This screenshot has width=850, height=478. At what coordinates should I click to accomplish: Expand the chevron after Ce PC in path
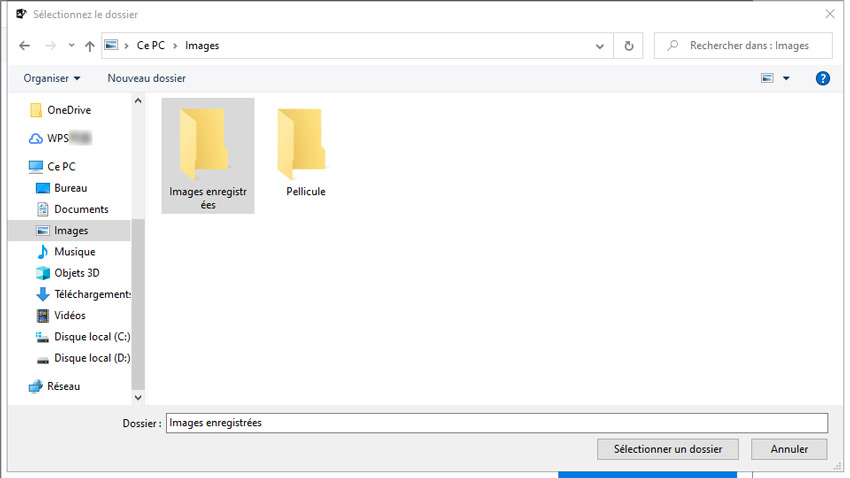[175, 46]
